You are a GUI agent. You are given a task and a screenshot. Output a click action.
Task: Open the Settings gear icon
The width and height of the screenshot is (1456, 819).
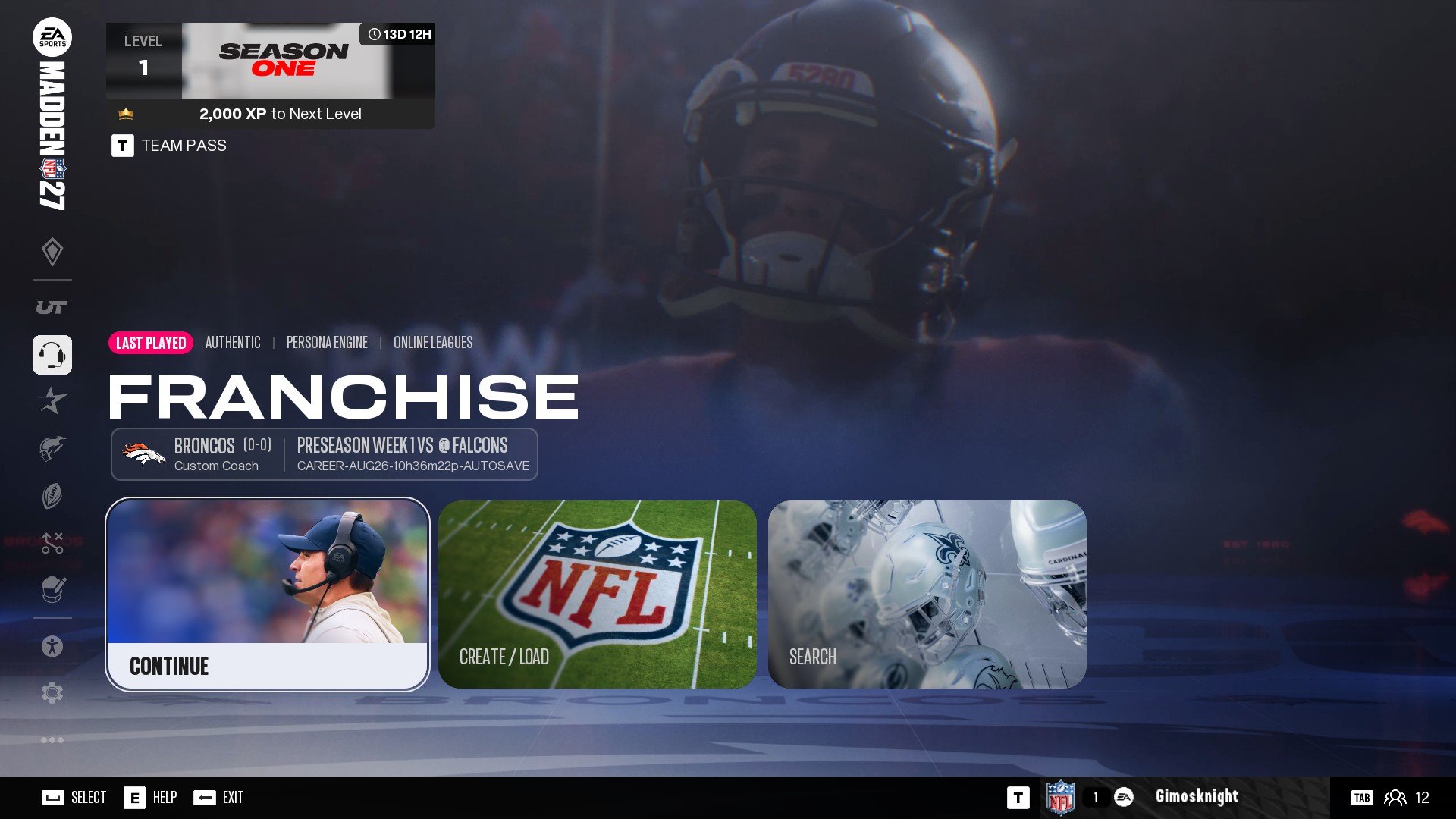tap(52, 692)
